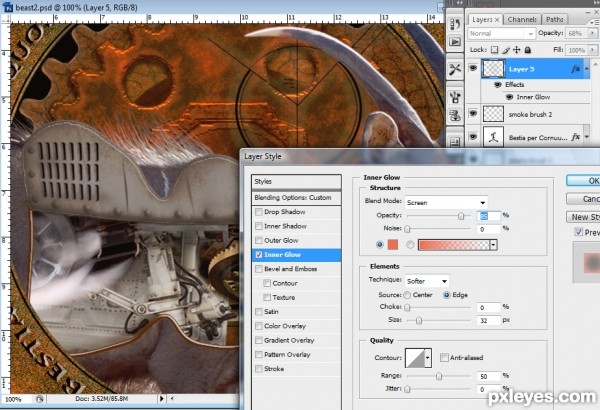Image resolution: width=600 pixels, height=410 pixels.
Task: Hide the Bestia per Cornuu layer
Action: click(x=473, y=137)
